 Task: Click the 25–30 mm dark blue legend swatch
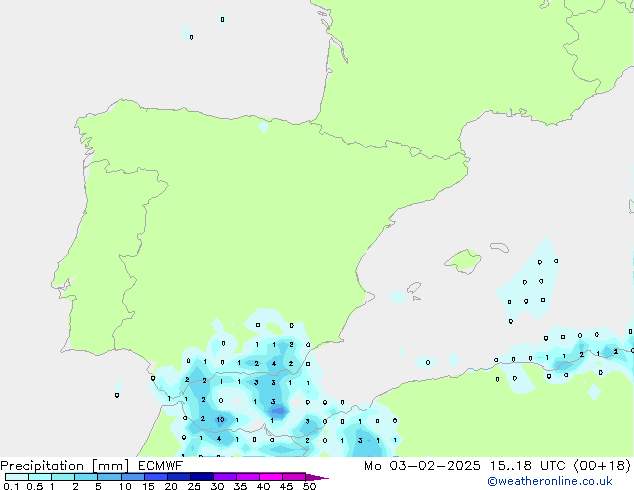(202, 477)
